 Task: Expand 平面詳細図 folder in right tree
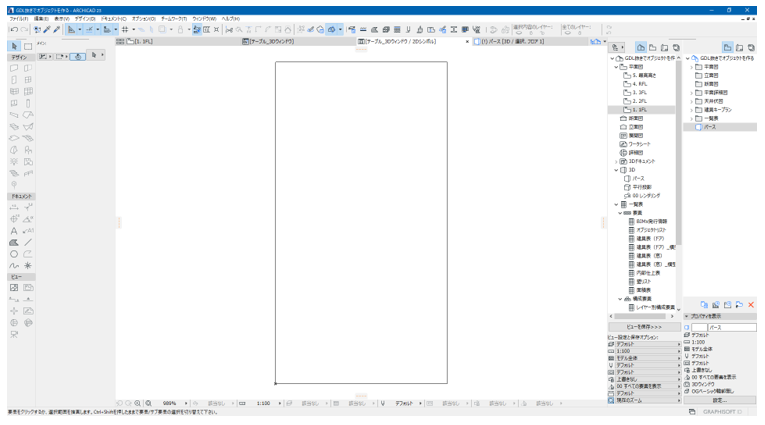click(691, 93)
